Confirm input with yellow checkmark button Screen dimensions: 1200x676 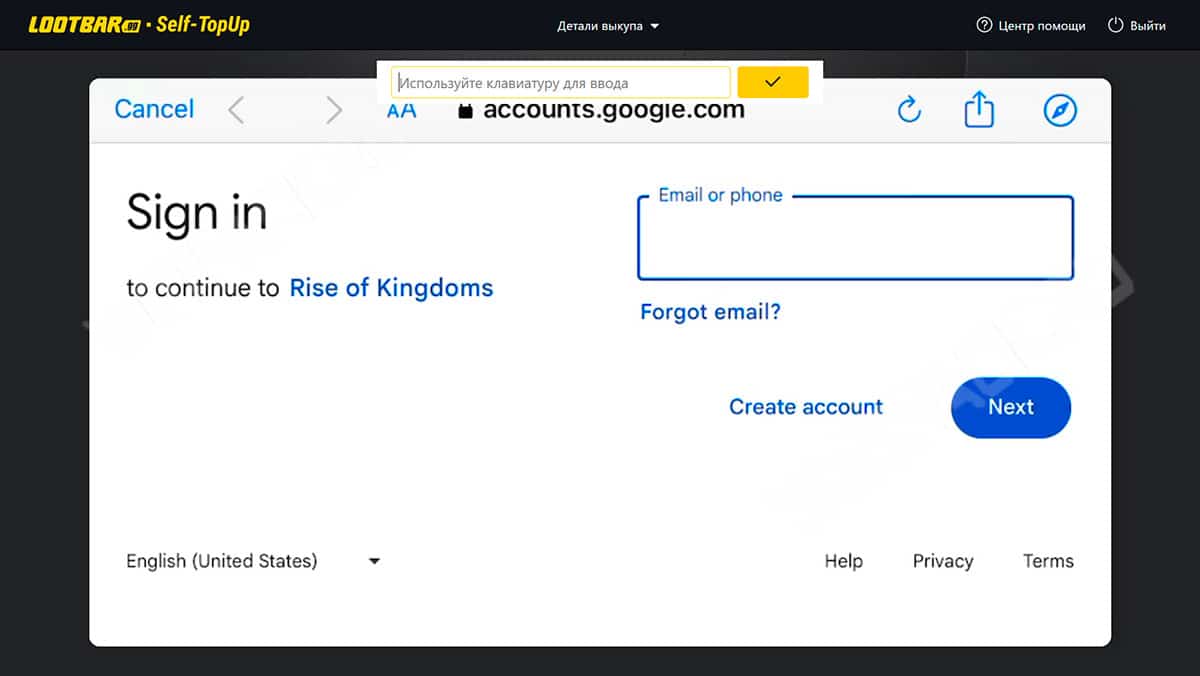pos(772,82)
